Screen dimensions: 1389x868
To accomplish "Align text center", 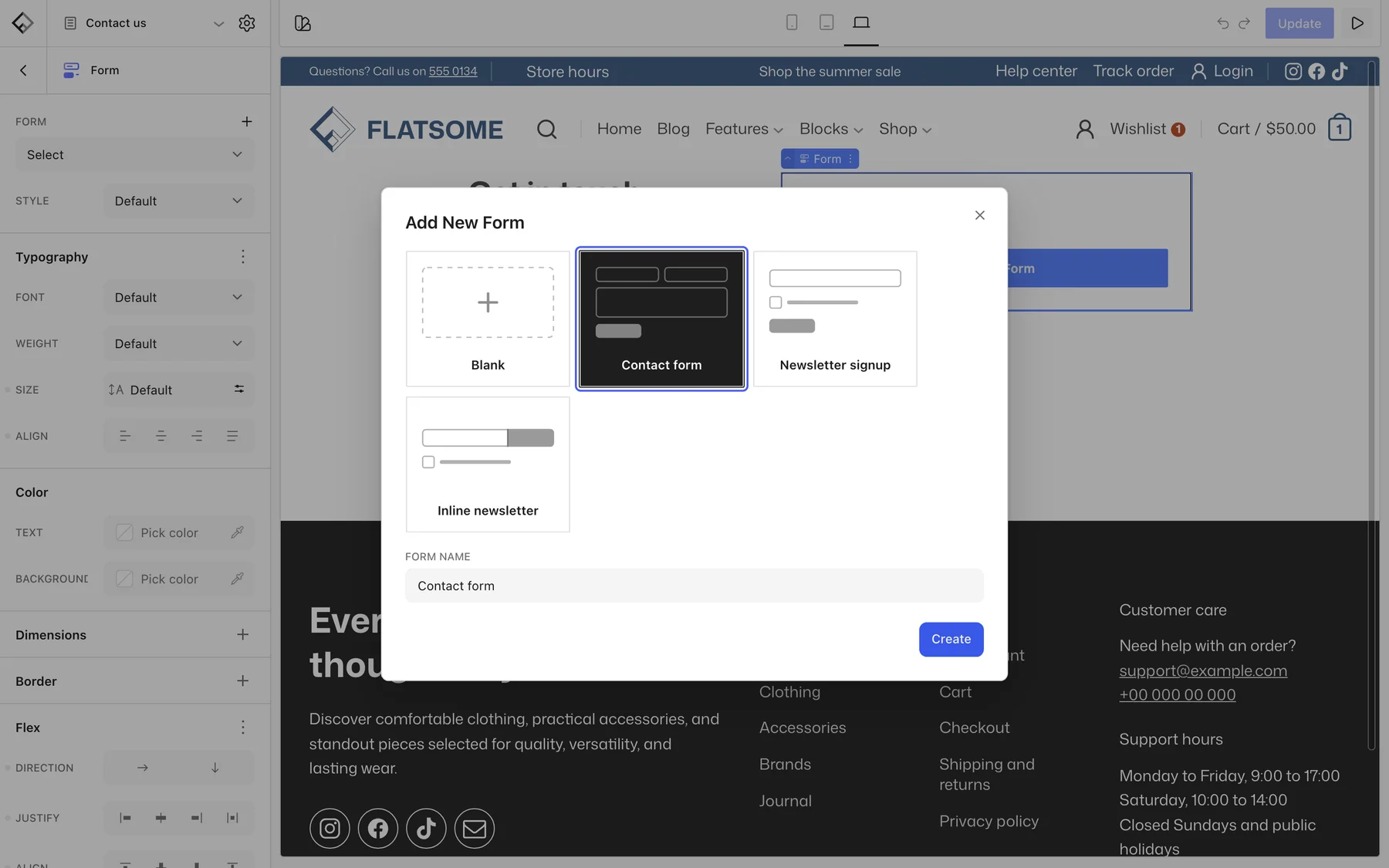I will (x=161, y=436).
